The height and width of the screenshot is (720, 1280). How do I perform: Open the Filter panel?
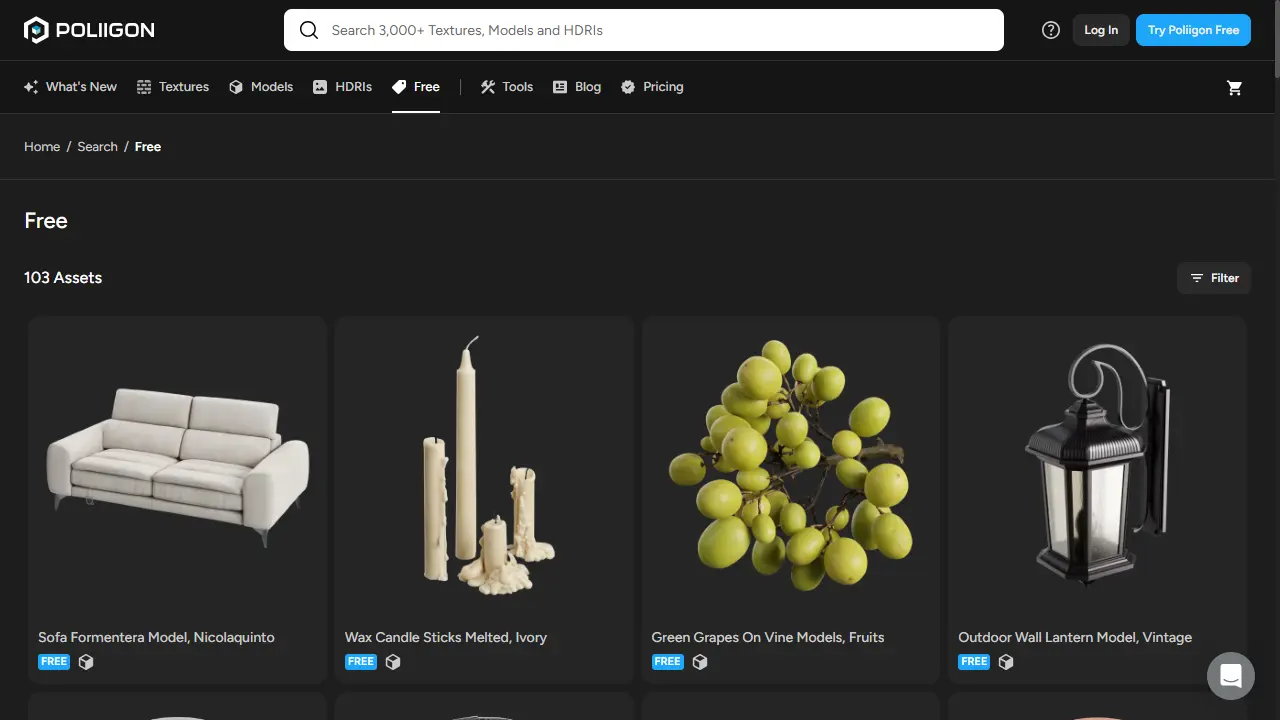click(1214, 278)
